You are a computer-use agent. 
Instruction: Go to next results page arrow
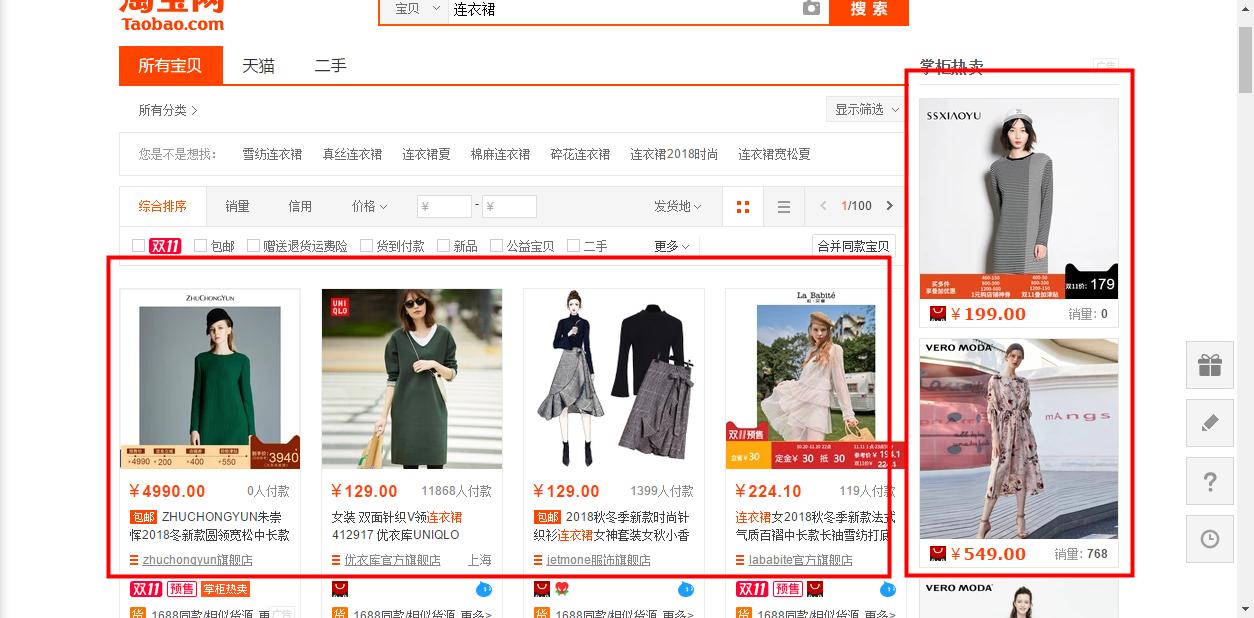(889, 206)
